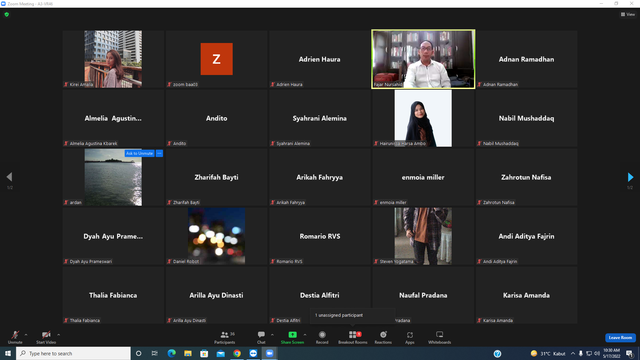Select Kirei Amalia's photo tile
The height and width of the screenshot is (360, 640).
[x=113, y=59]
